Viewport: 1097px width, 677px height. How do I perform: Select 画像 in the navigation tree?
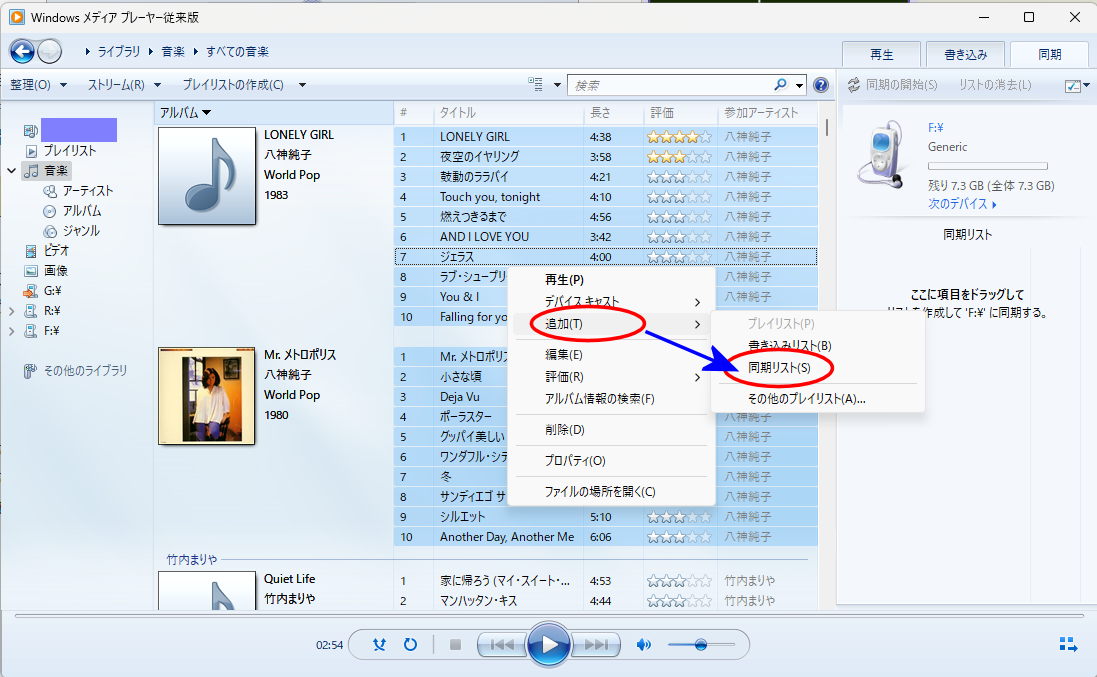click(56, 271)
